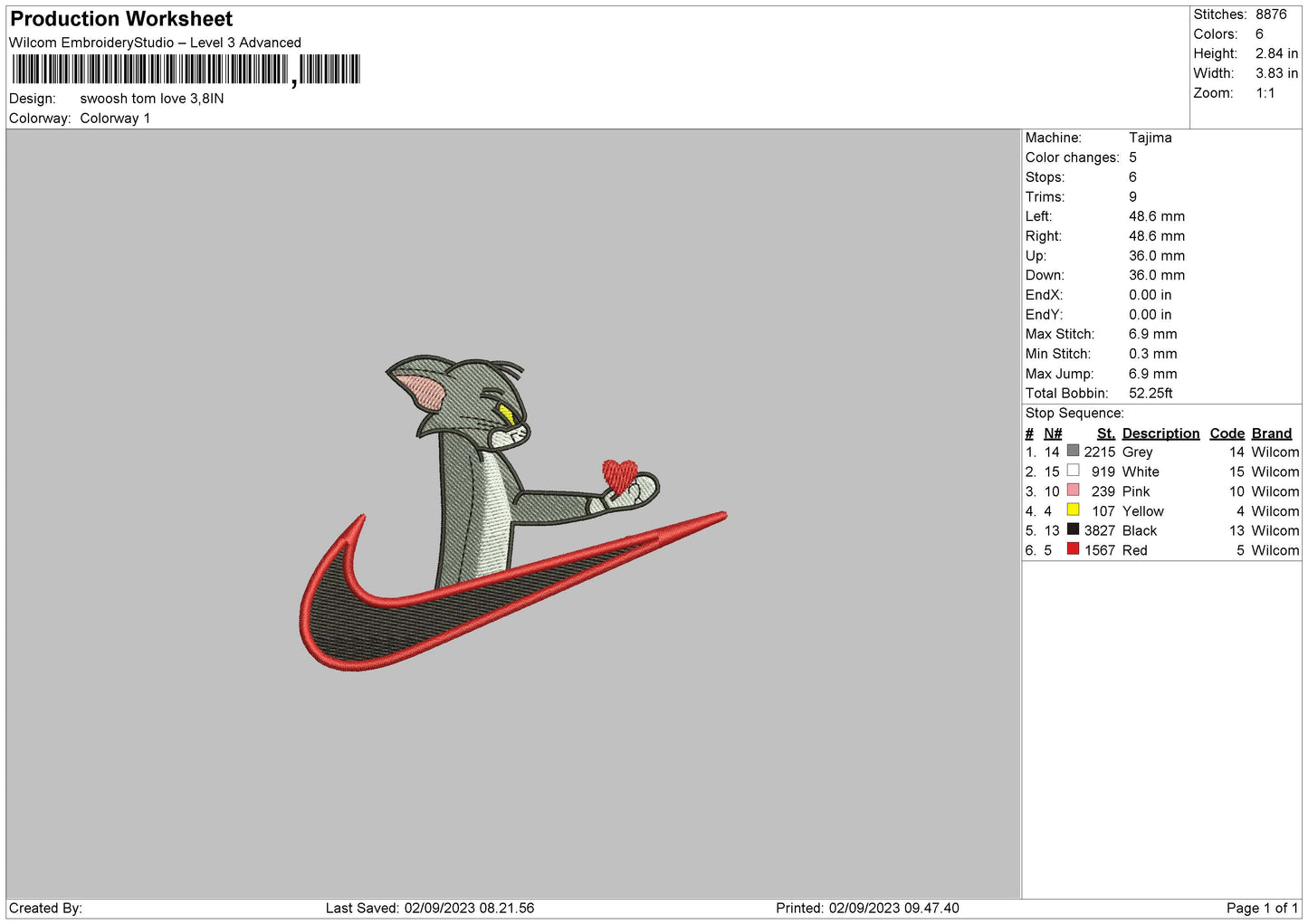Click the Brand column header
This screenshot has width=1308, height=924.
pos(1271,433)
